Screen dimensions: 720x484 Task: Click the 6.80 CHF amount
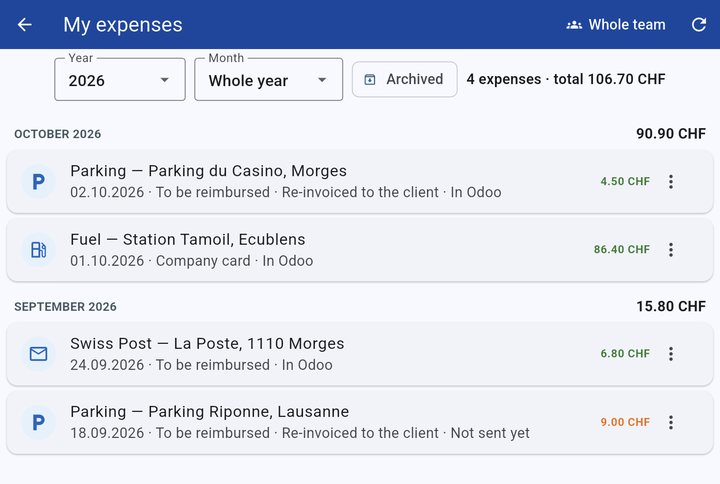(625, 354)
